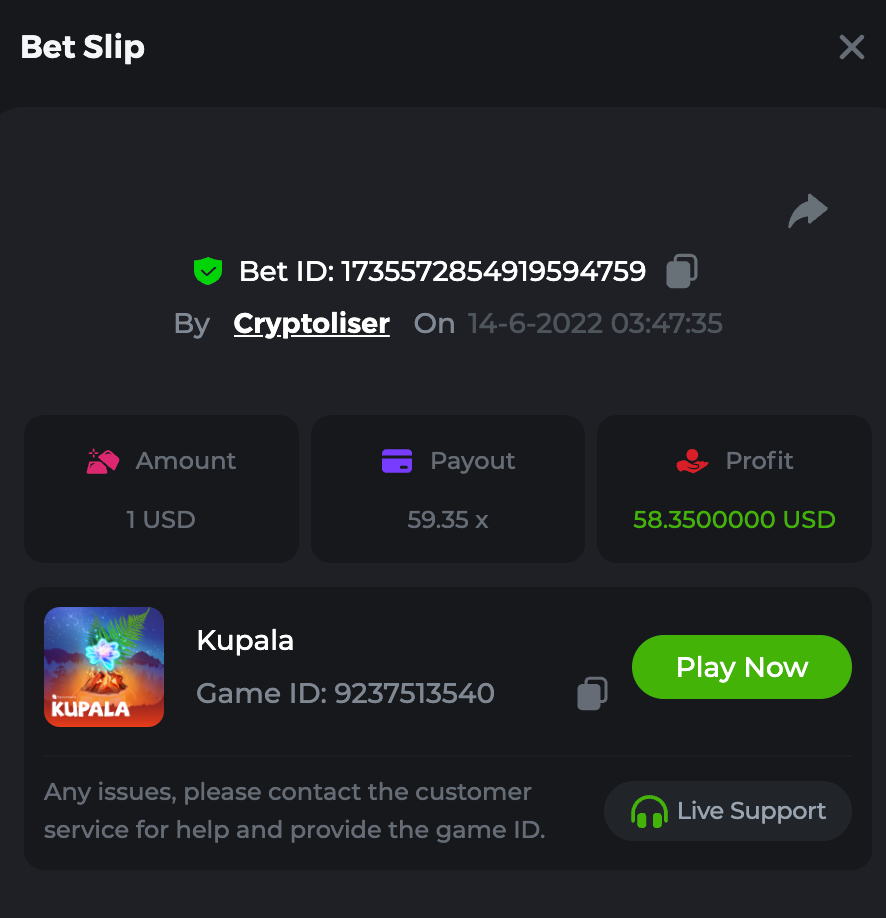886x918 pixels.
Task: Close the Bet Slip dialog
Action: pos(851,47)
